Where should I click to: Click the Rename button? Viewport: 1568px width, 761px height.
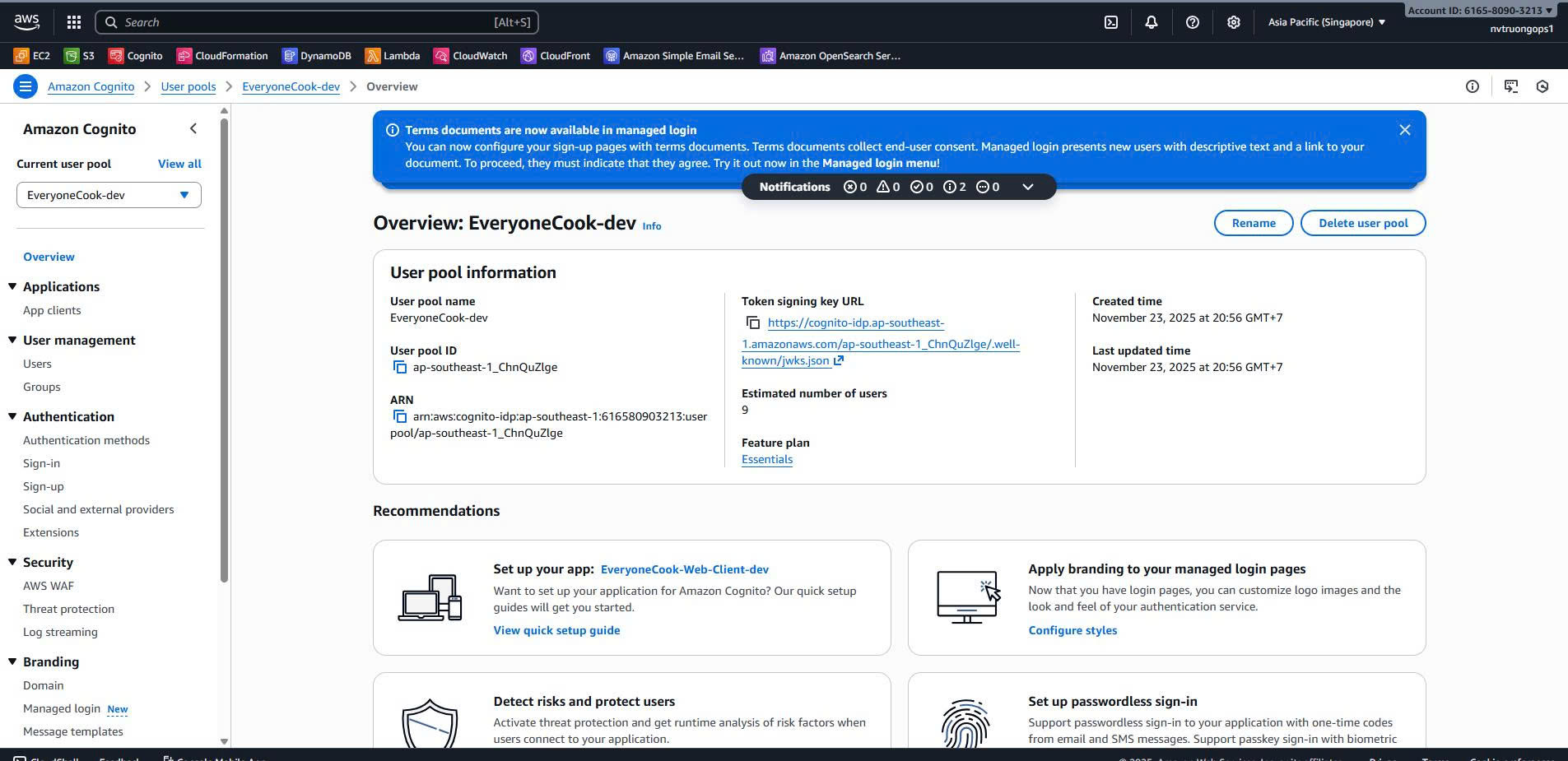[1254, 223]
